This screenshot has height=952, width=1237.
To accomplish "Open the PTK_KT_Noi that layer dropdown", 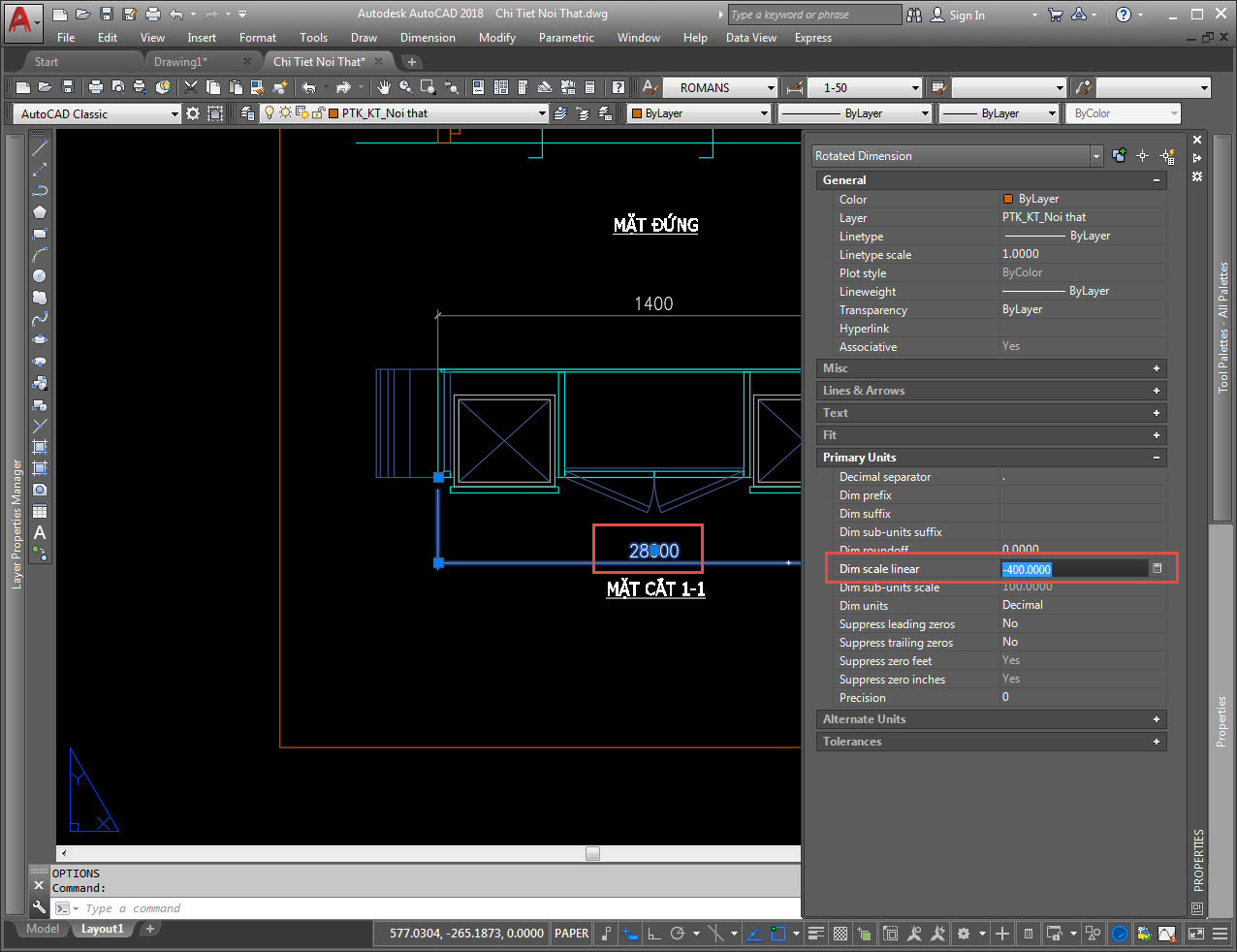I will click(x=542, y=113).
